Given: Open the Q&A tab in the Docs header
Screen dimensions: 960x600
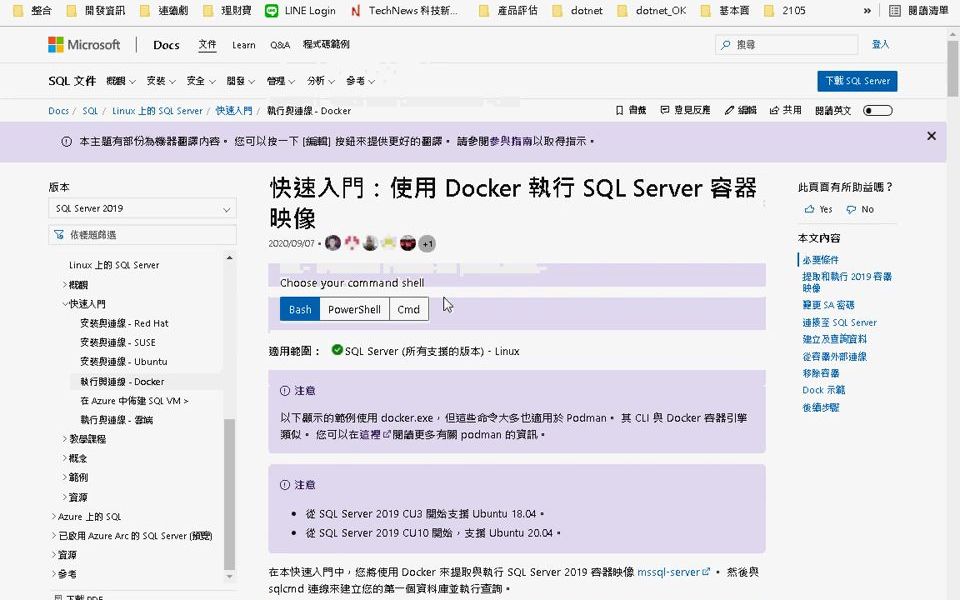Looking at the screenshot, I should [280, 45].
